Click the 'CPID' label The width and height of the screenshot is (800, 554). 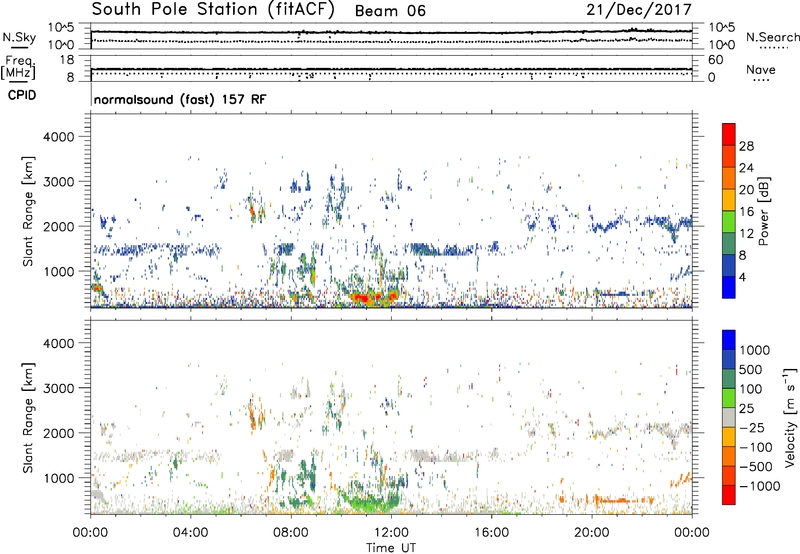(22, 95)
